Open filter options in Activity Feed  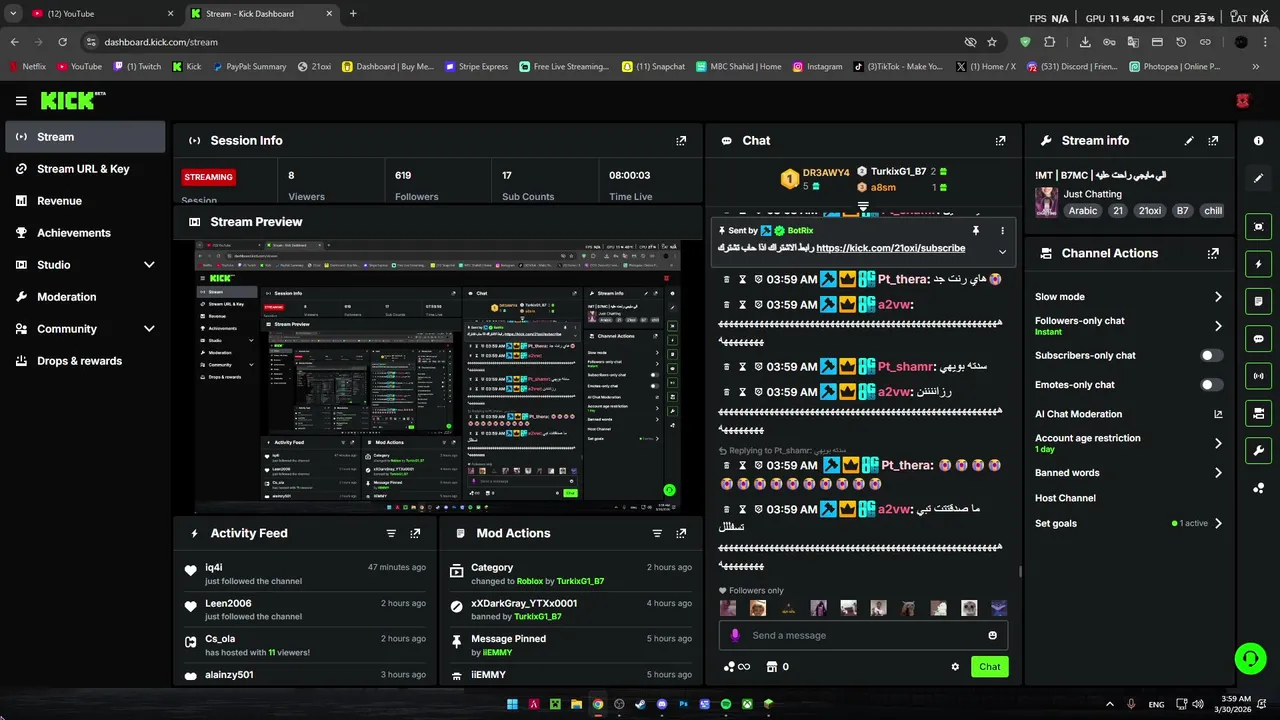(x=391, y=534)
